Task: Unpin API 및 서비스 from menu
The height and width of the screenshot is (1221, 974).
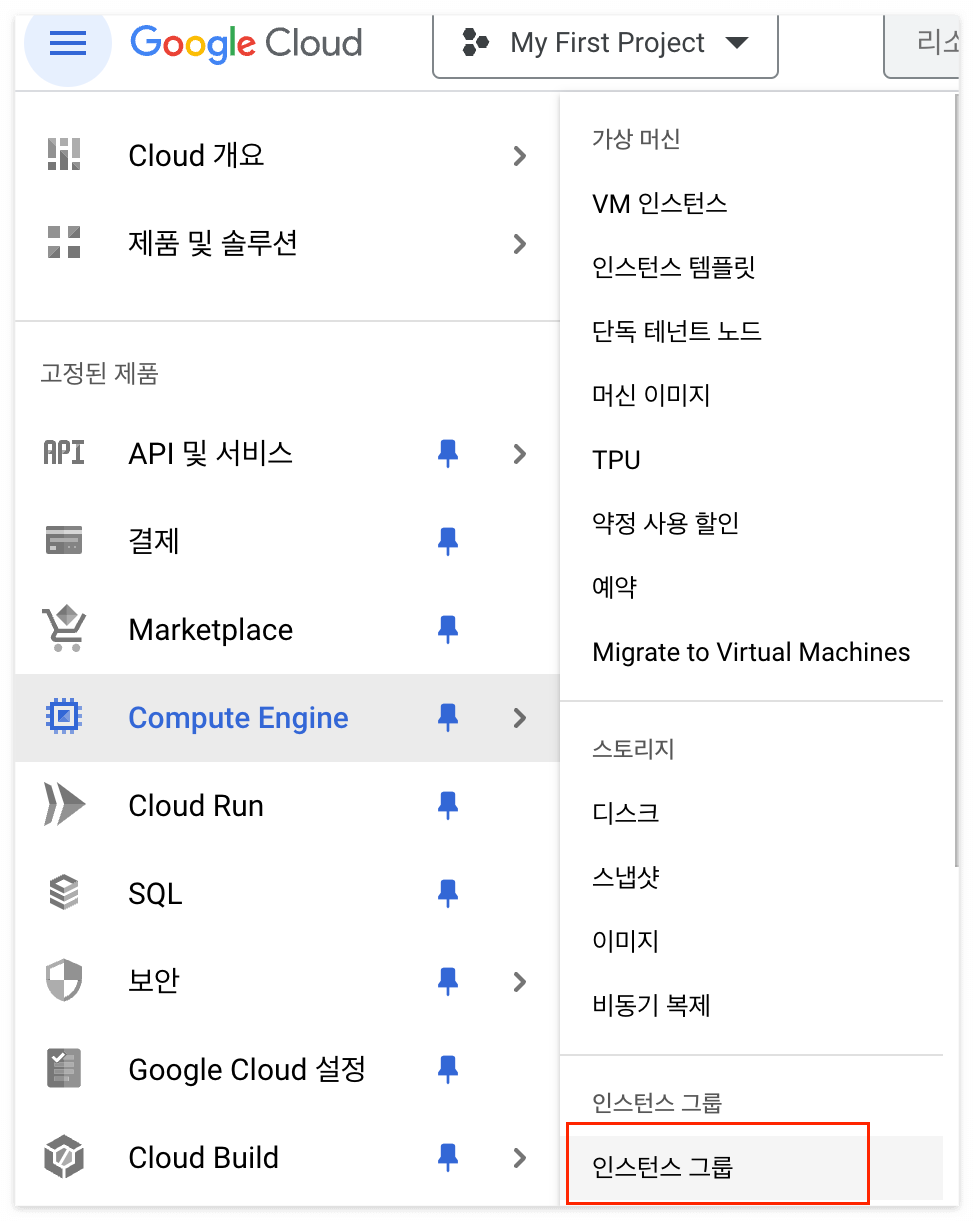Action: pyautogui.click(x=448, y=454)
